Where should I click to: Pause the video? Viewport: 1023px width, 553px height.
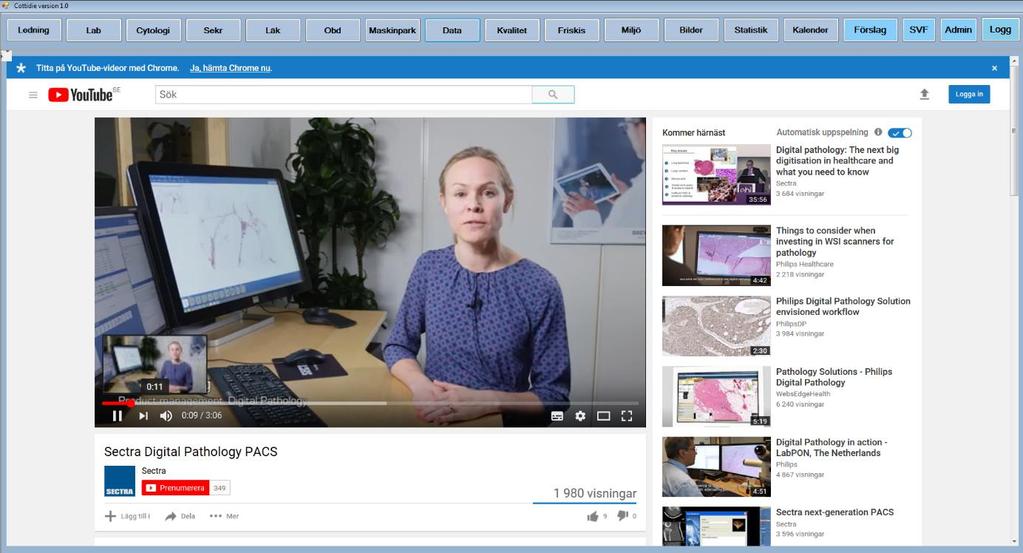[x=117, y=415]
